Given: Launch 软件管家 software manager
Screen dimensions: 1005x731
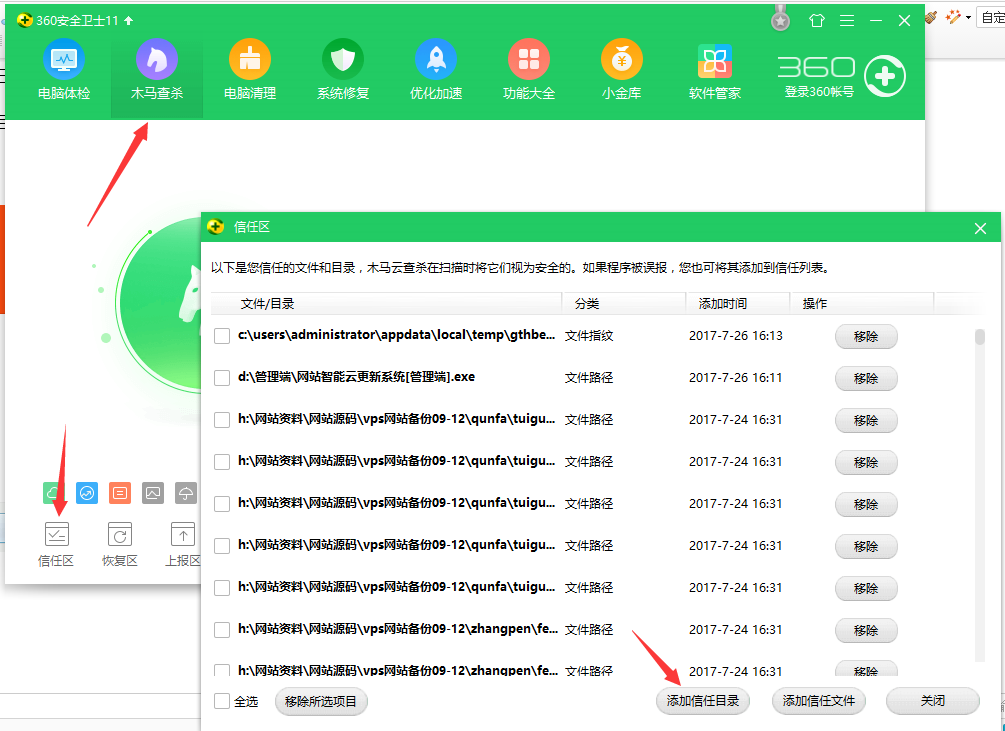Looking at the screenshot, I should click(x=715, y=70).
